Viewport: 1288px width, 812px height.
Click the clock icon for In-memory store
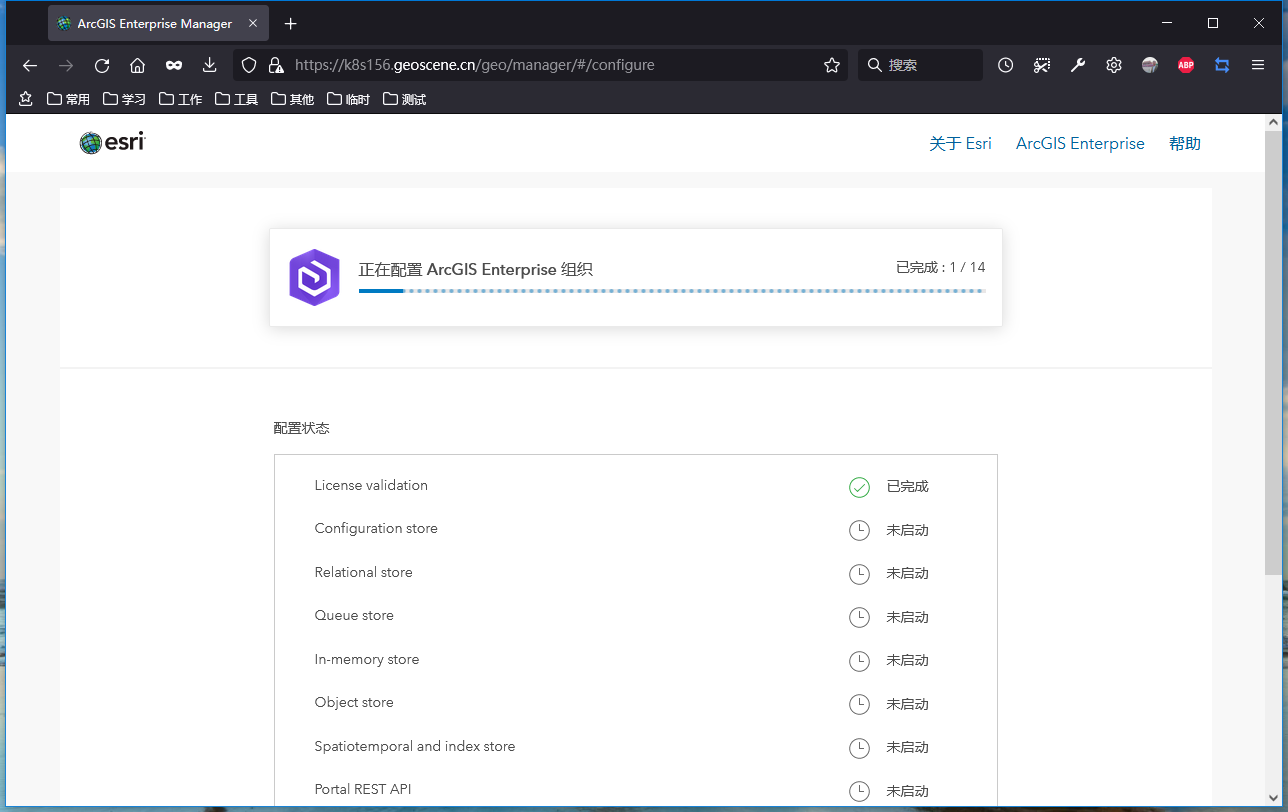859,661
